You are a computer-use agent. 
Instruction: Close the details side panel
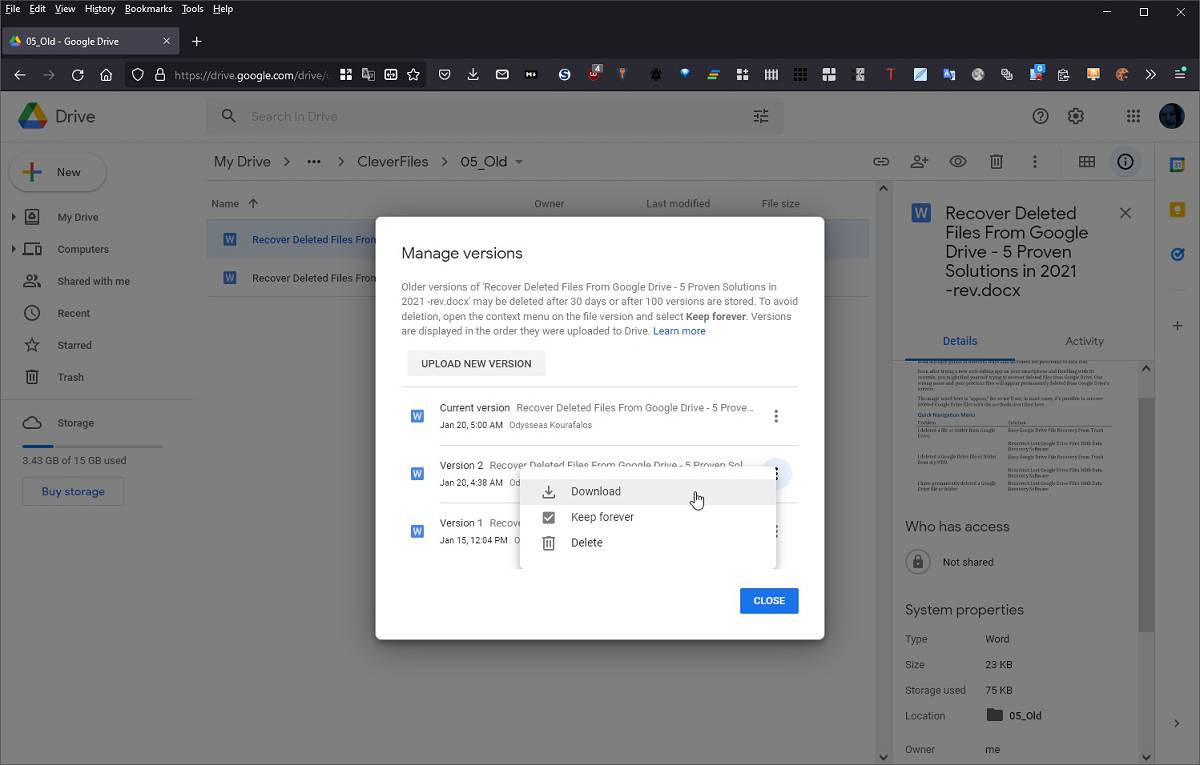(1125, 213)
